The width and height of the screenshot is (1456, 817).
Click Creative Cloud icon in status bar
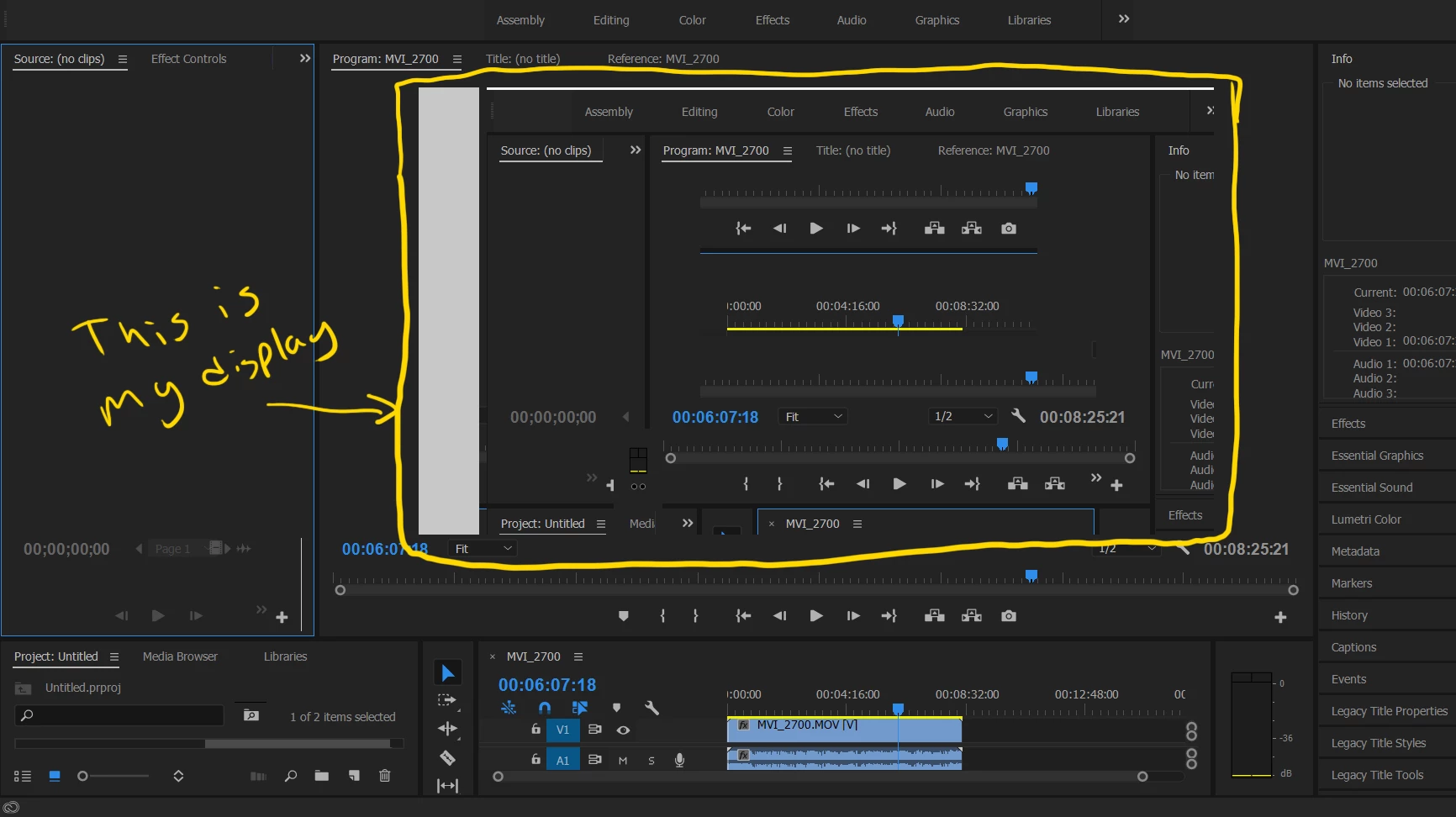point(12,808)
